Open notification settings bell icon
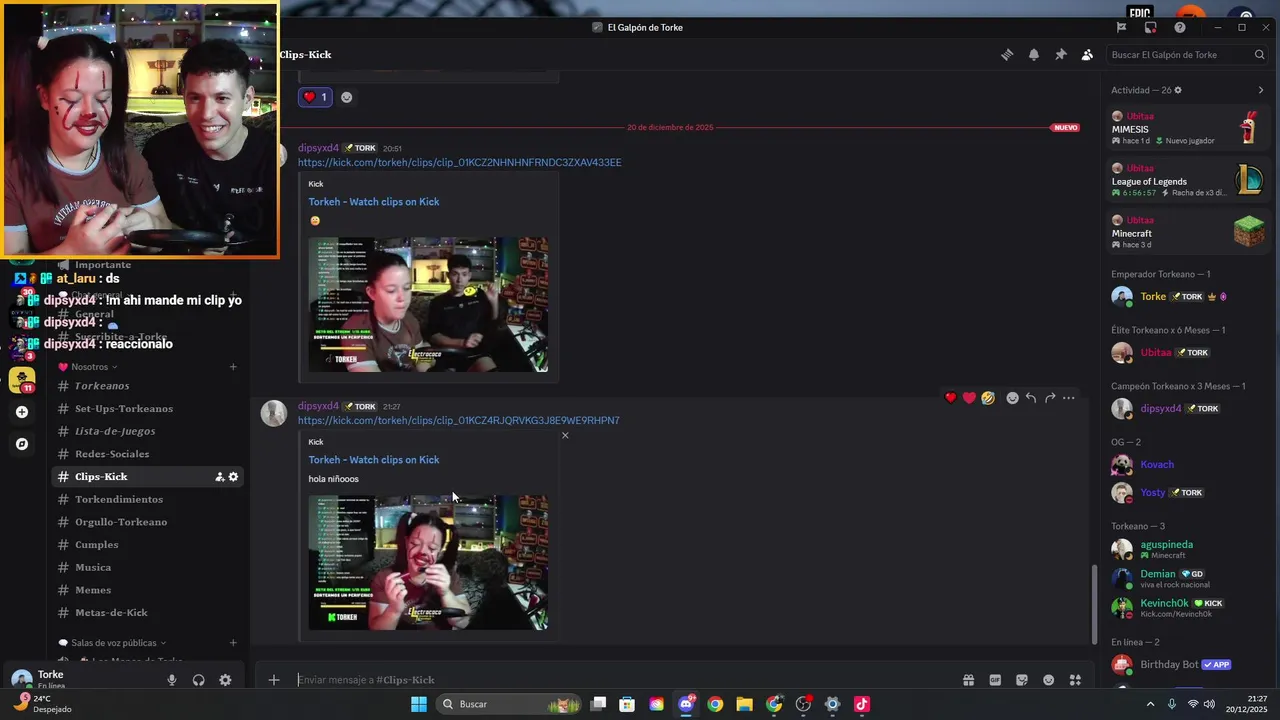 point(1034,55)
